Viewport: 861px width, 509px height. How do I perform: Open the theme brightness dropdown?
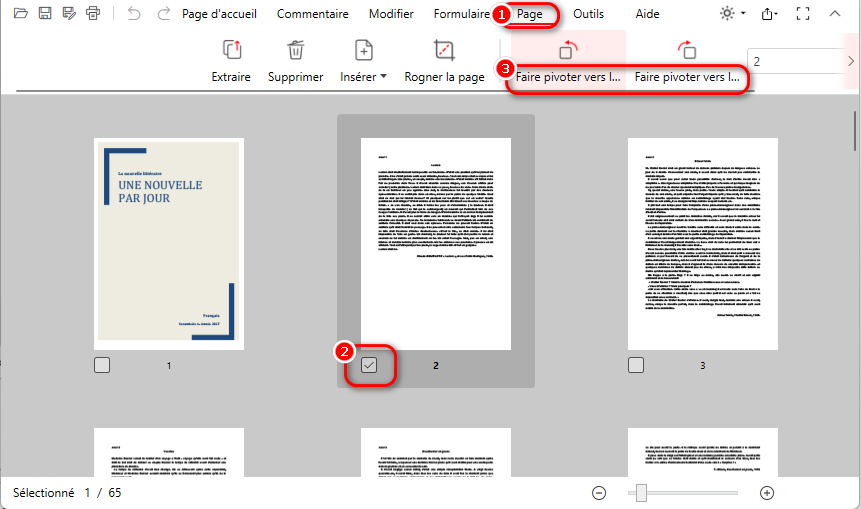[733, 13]
